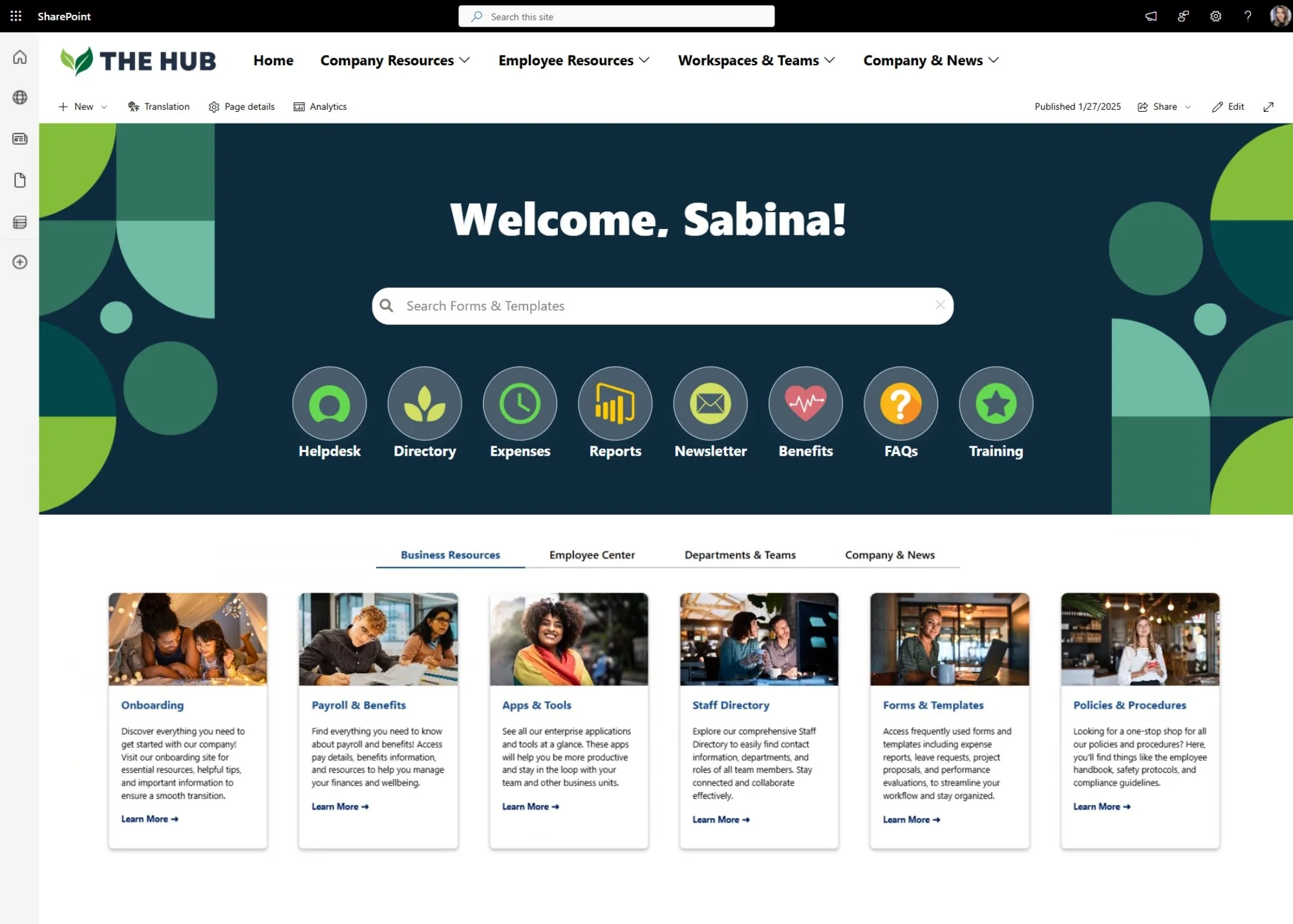Click Learn More under Staff Directory
The width and height of the screenshot is (1293, 924).
[720, 819]
